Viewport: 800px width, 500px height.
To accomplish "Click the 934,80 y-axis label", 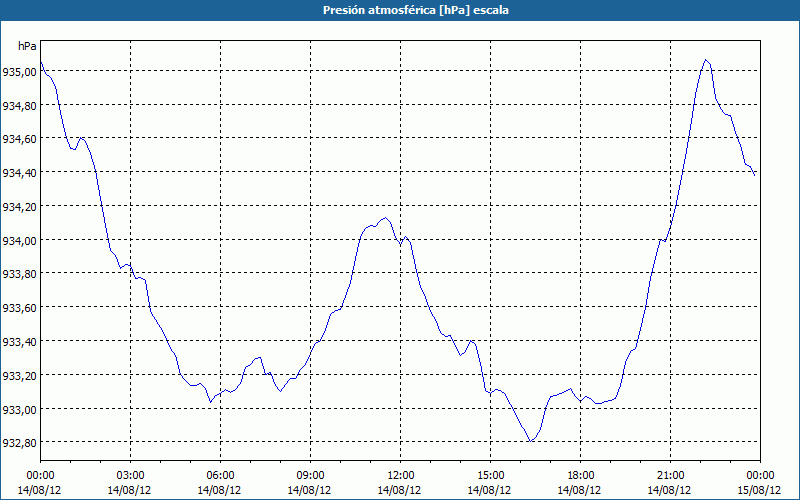I will [19, 106].
